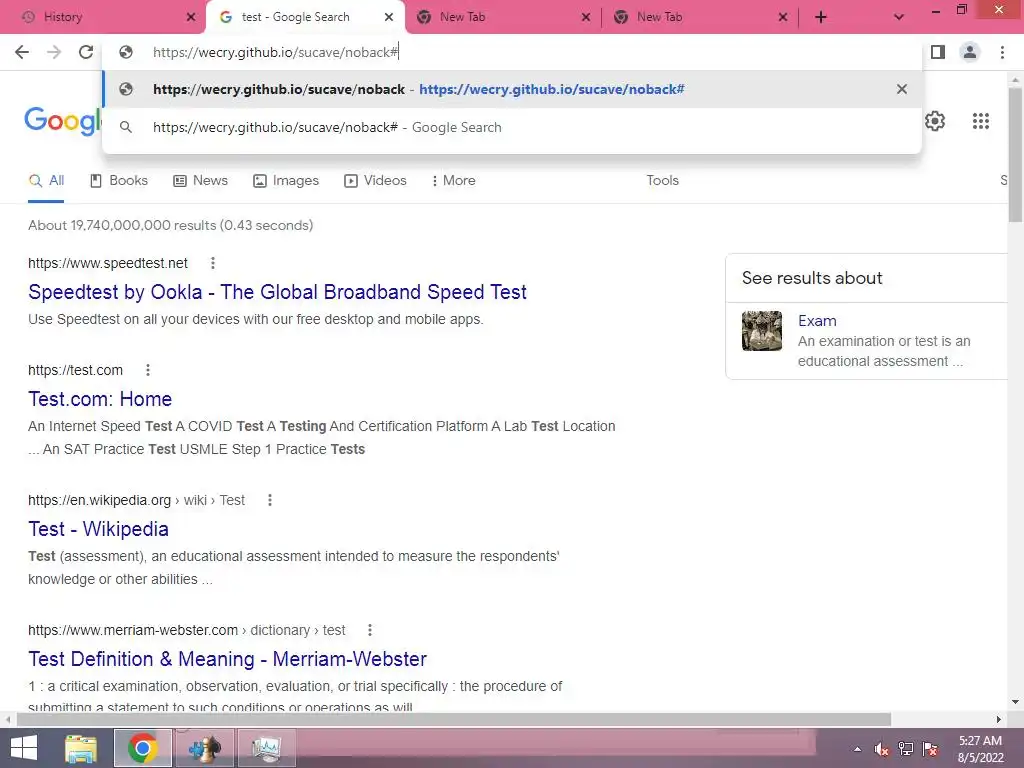Click the forward navigation arrow

coord(54,52)
